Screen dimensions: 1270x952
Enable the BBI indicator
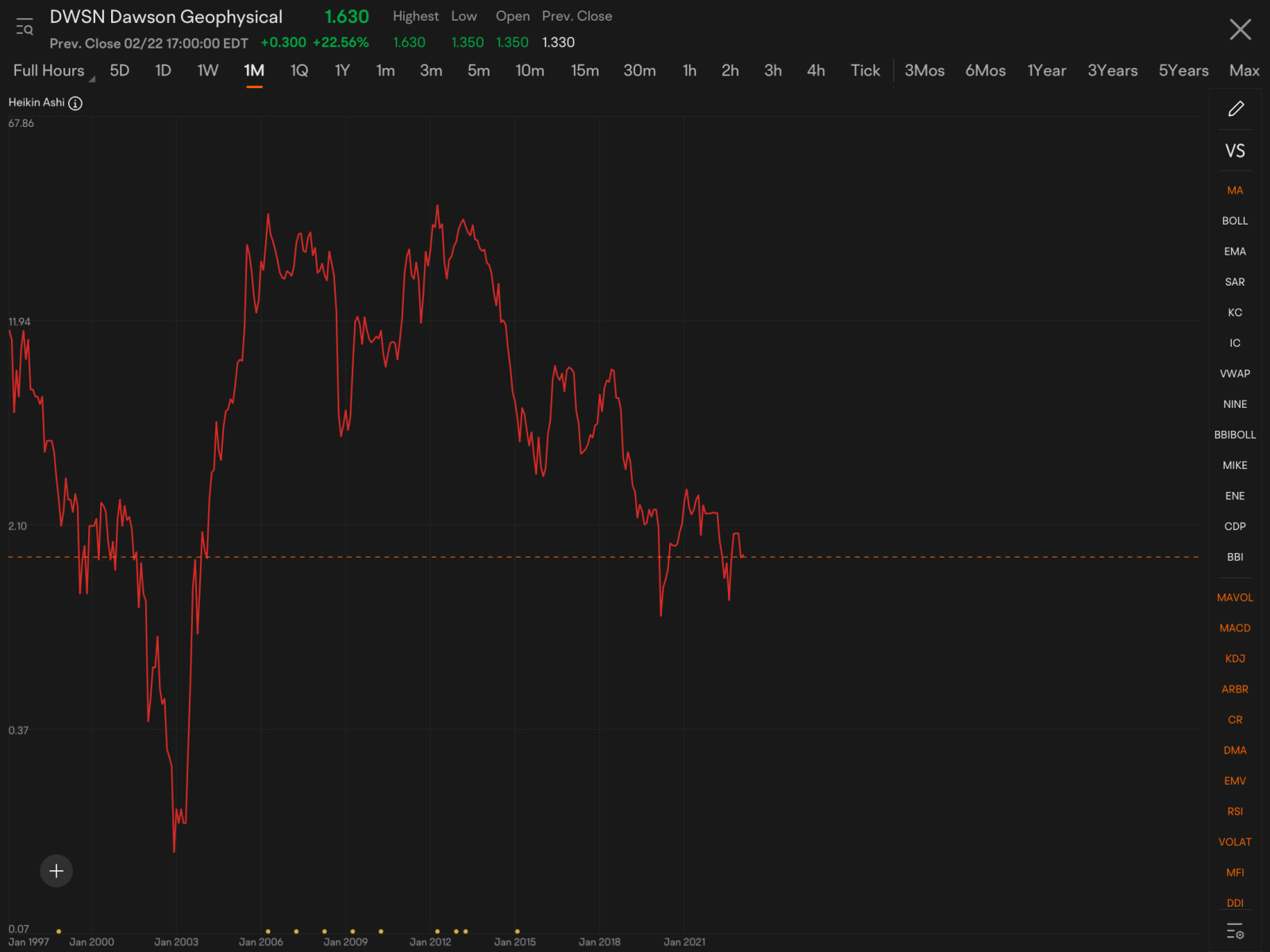coord(1235,557)
